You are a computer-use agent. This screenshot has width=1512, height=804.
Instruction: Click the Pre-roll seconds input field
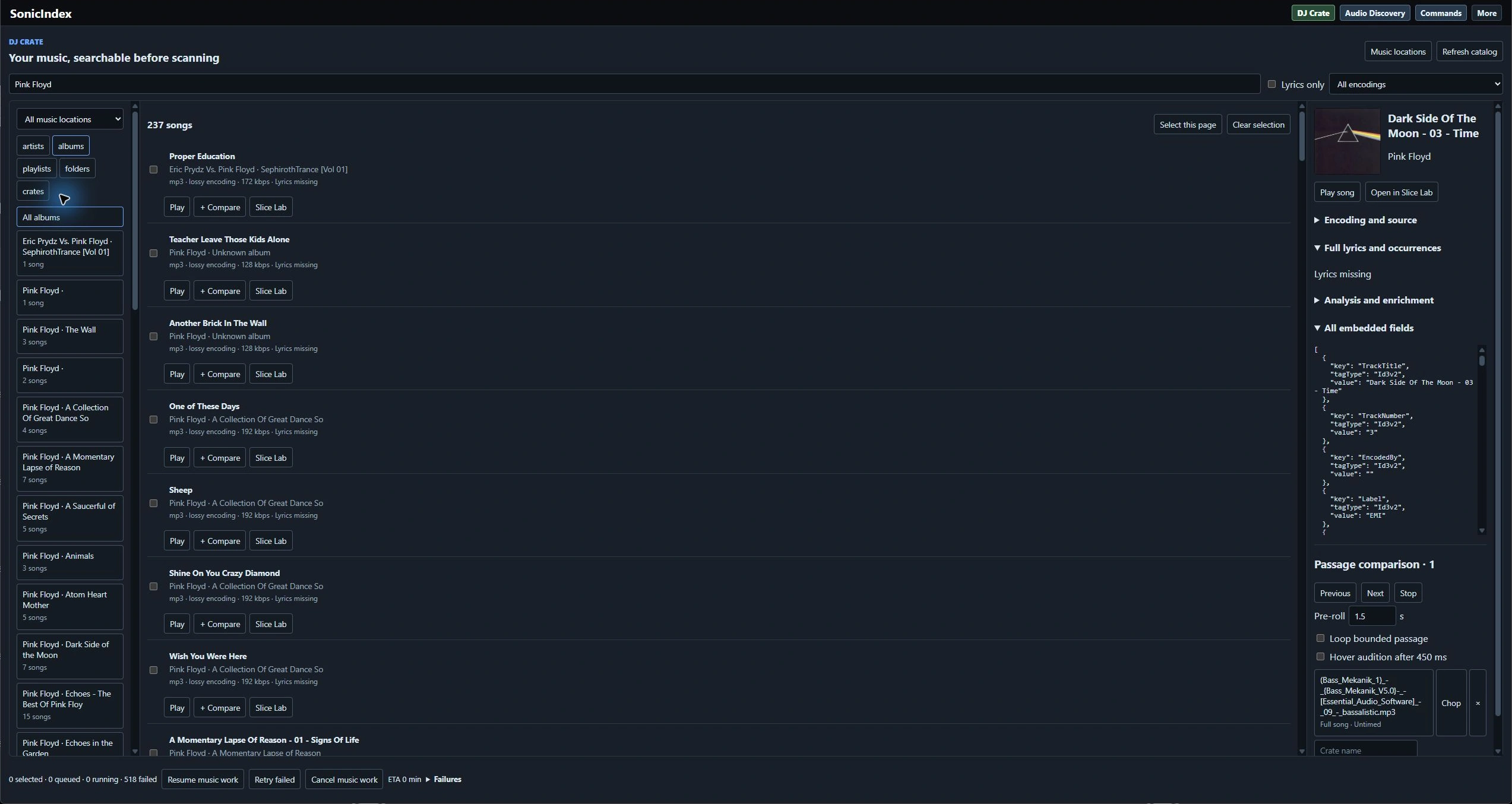point(1372,616)
